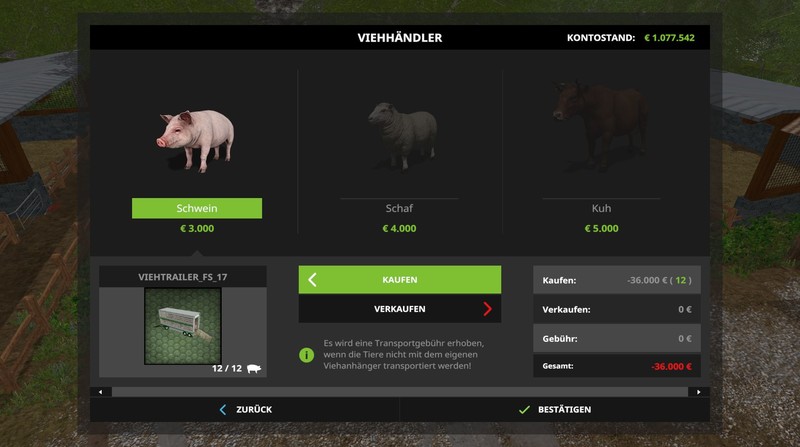Choose the Schaf animal label

click(399, 208)
